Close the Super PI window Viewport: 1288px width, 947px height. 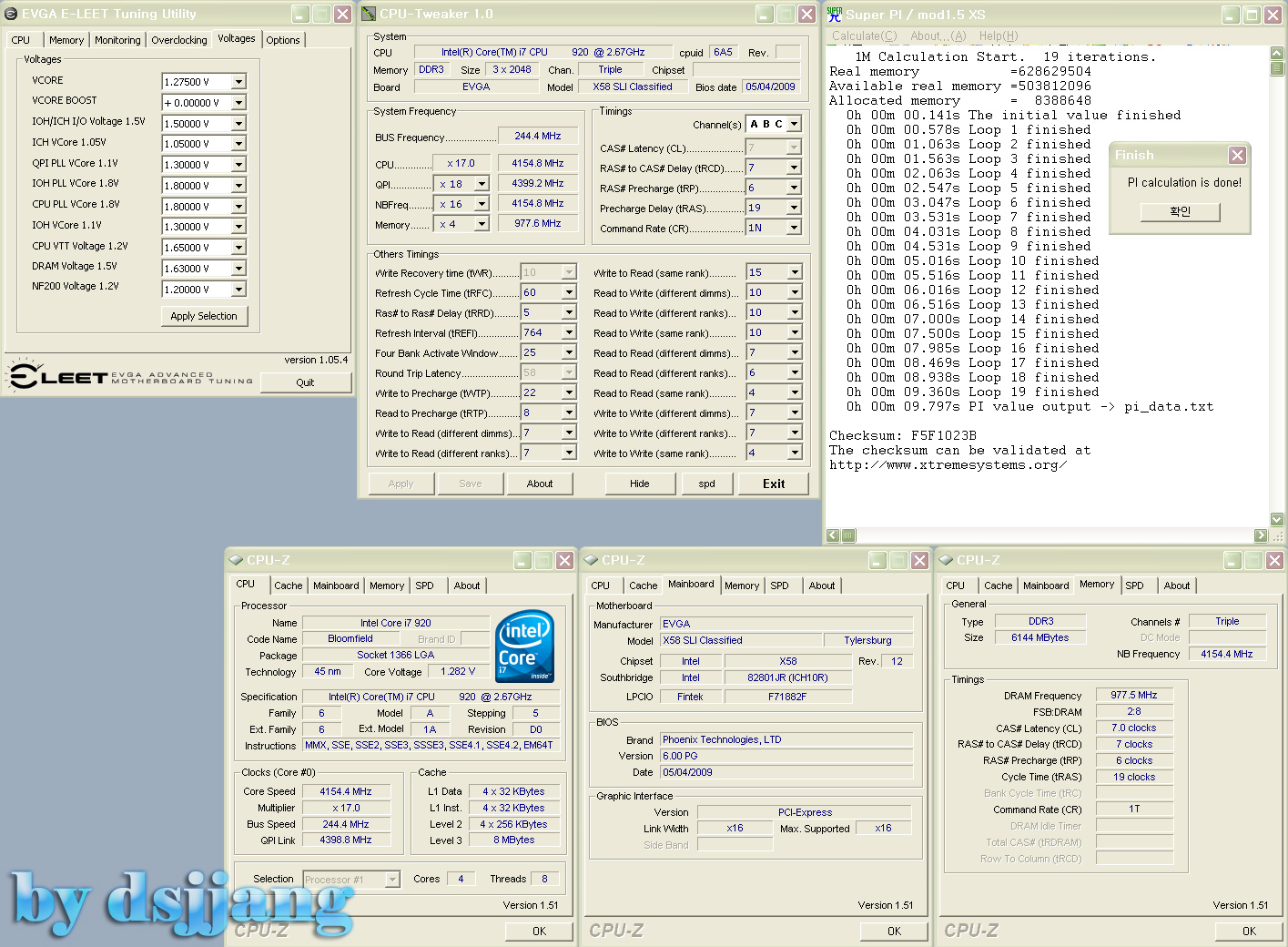(1273, 15)
